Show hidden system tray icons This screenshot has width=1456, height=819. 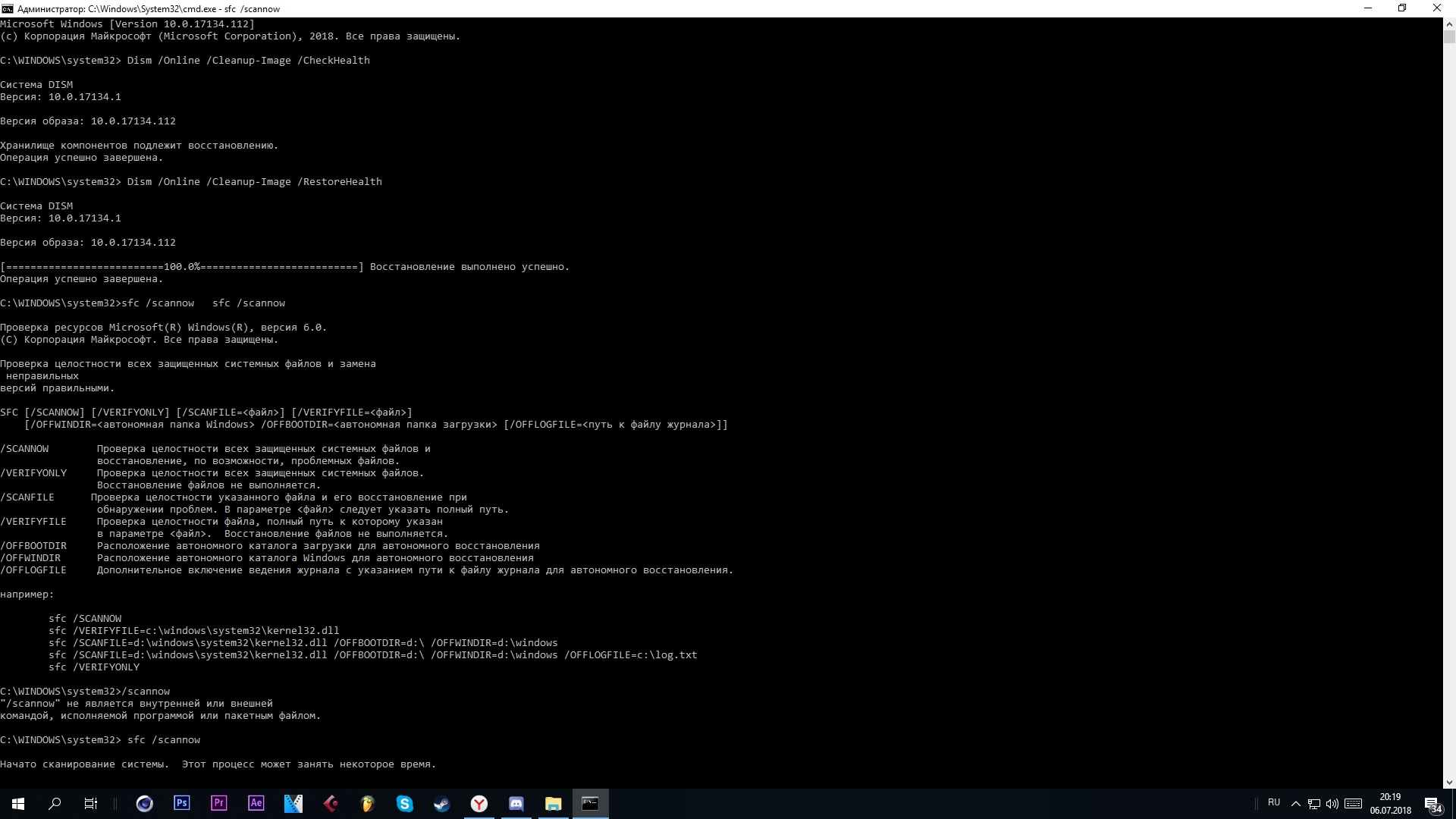coord(1295,804)
